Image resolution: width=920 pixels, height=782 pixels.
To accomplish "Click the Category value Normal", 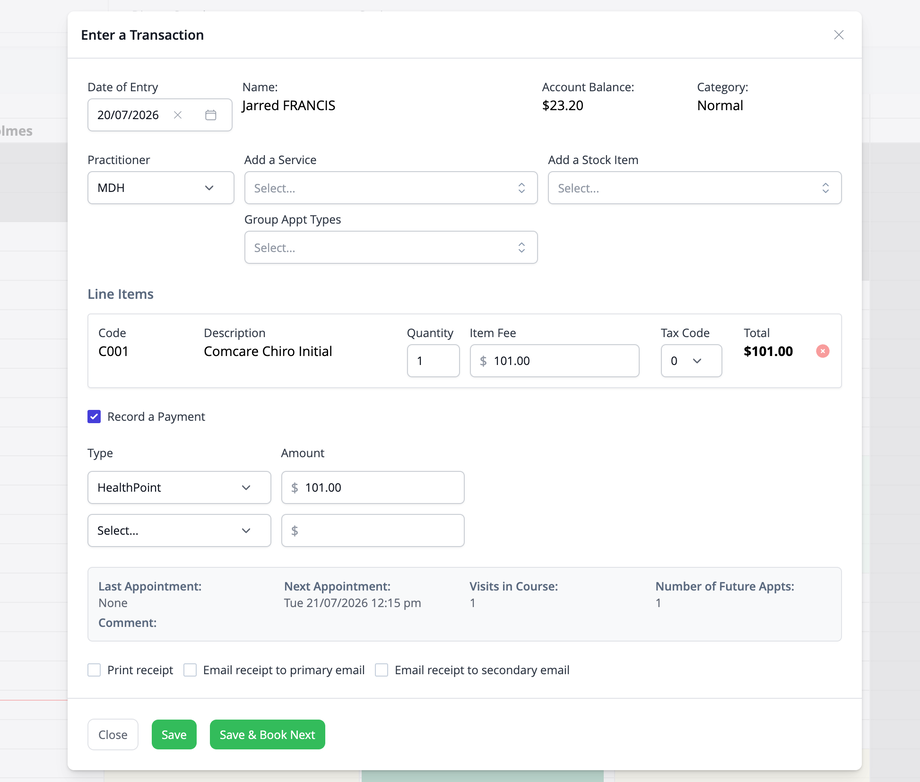I will pos(720,106).
